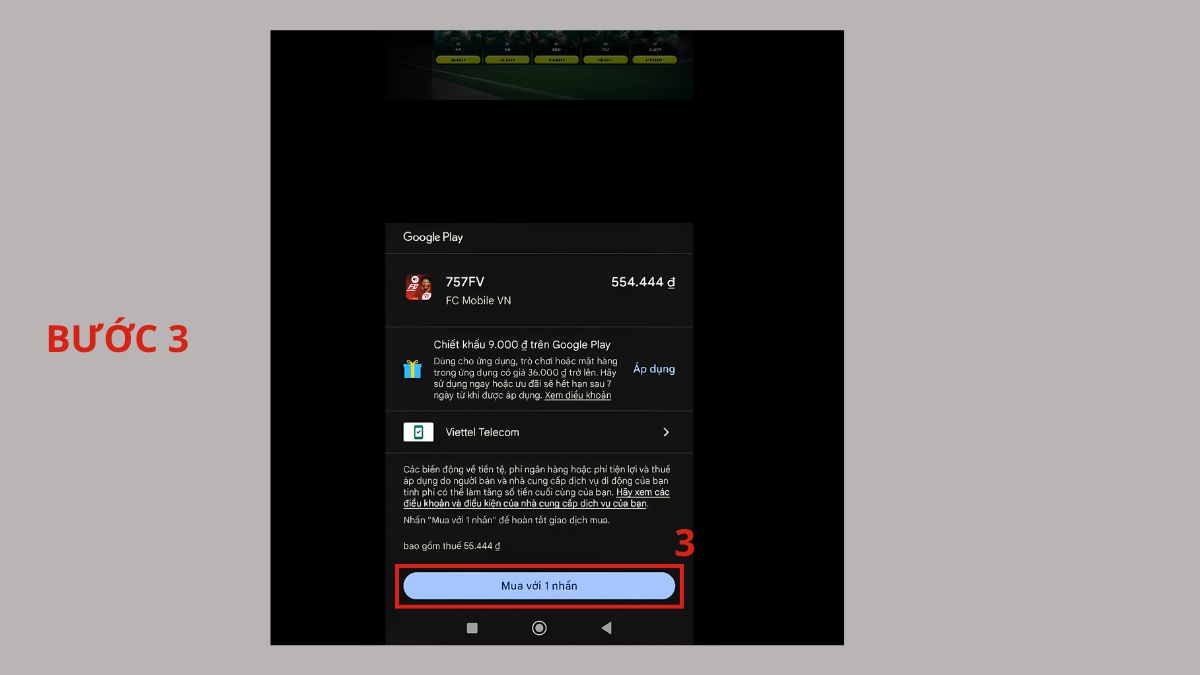Click the price 554.444 đ
This screenshot has height=675, width=1200.
tap(643, 282)
